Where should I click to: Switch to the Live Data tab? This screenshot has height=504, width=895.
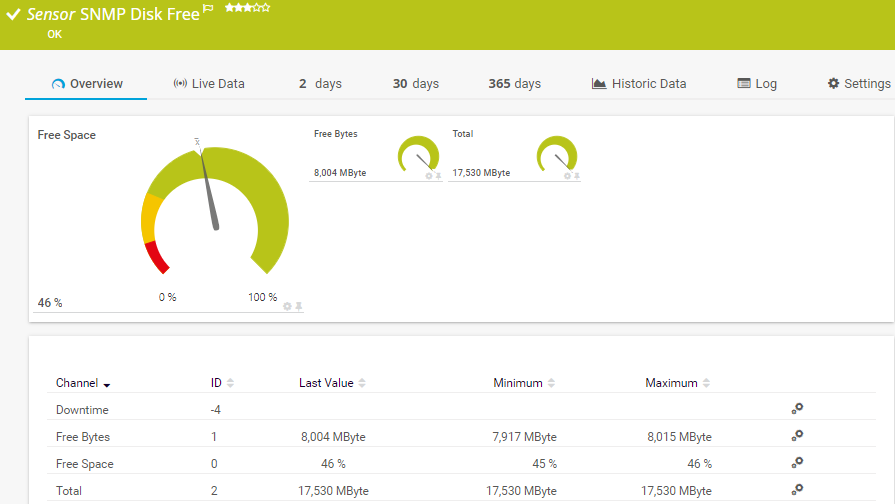click(x=209, y=84)
